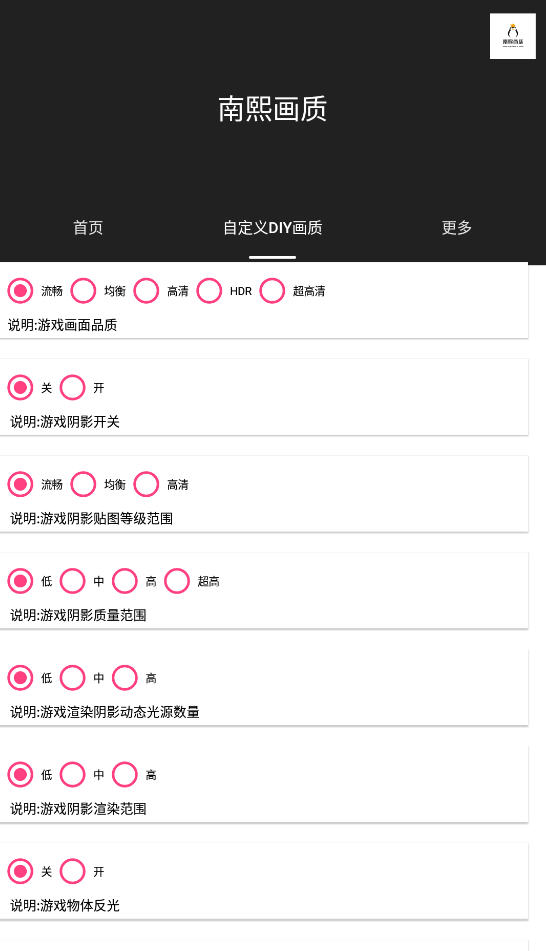Screen dimensions: 546x951
Task: Open the 更多 tab
Action: click(456, 227)
